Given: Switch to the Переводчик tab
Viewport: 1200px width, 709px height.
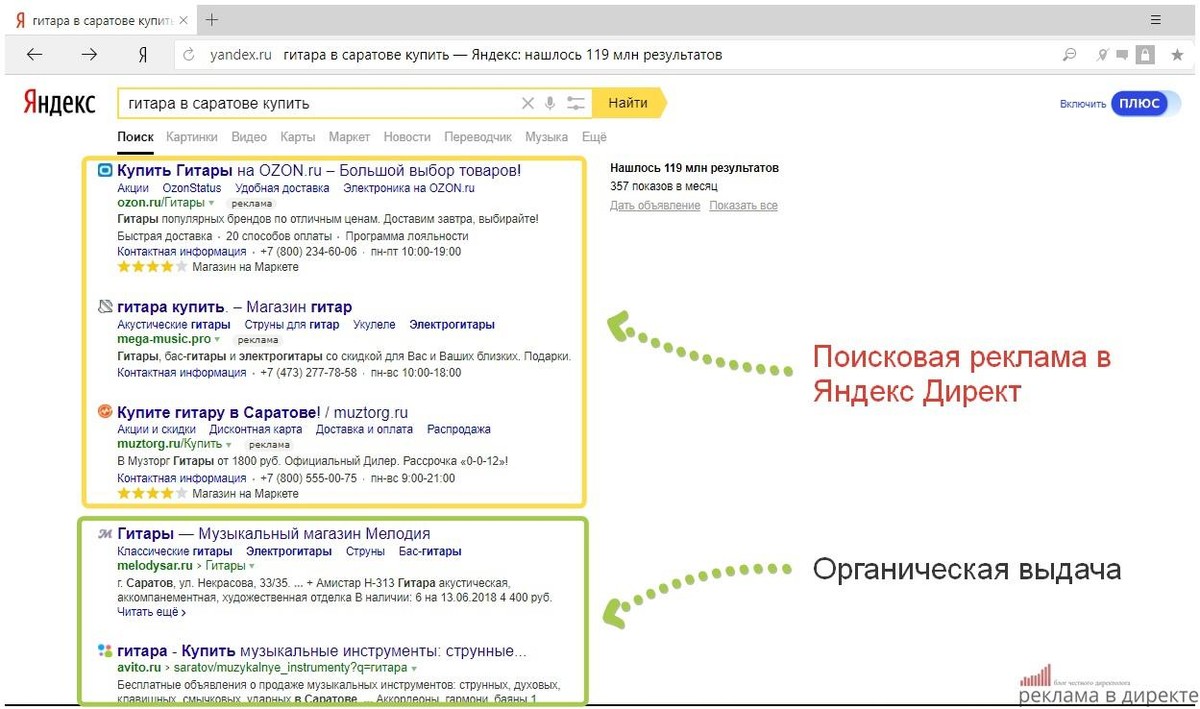Looking at the screenshot, I should click(x=478, y=137).
